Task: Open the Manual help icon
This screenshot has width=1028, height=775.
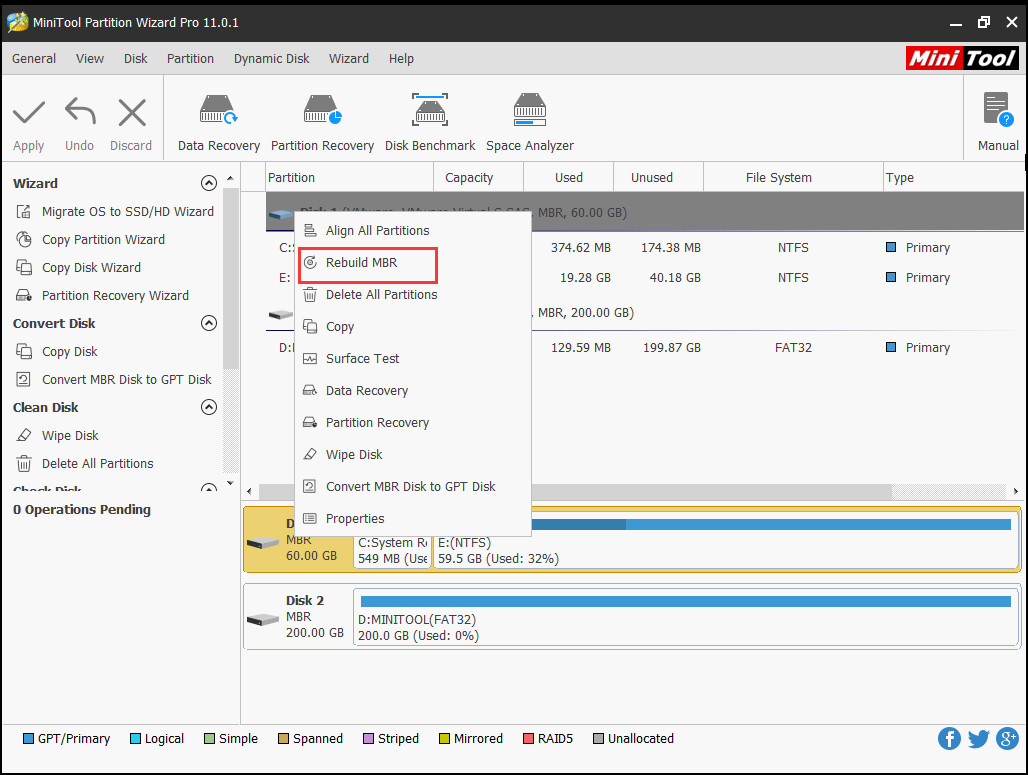Action: (998, 109)
